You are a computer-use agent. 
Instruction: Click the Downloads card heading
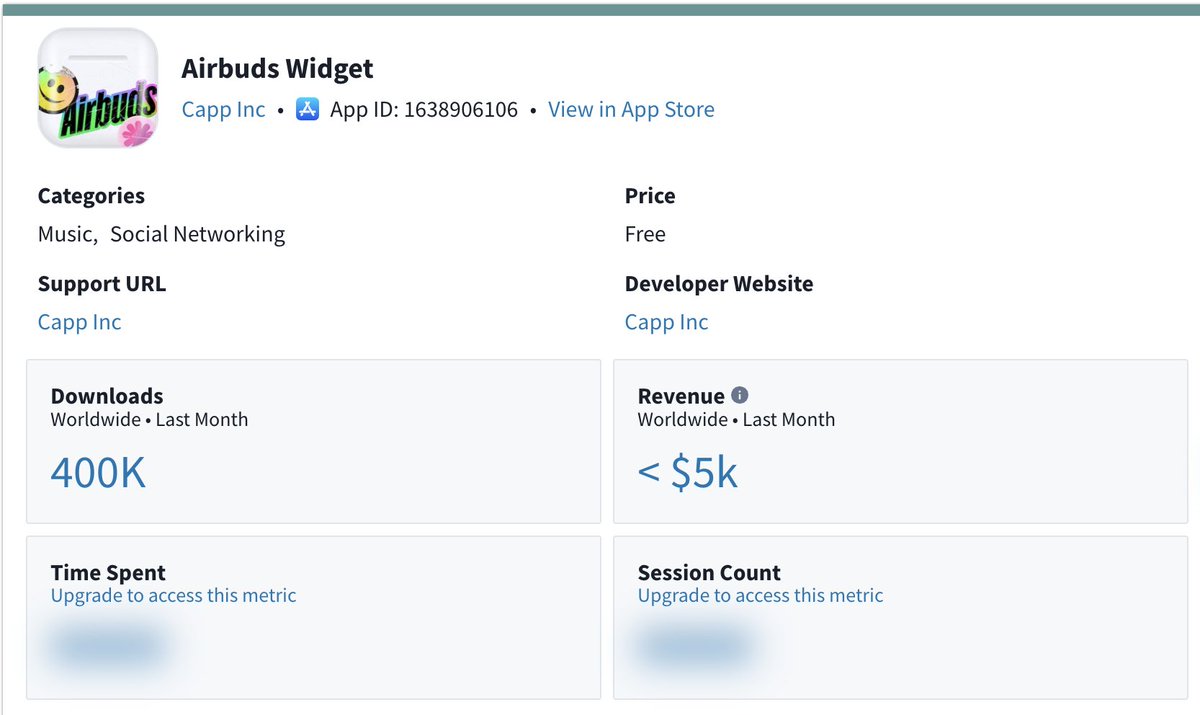(x=107, y=396)
